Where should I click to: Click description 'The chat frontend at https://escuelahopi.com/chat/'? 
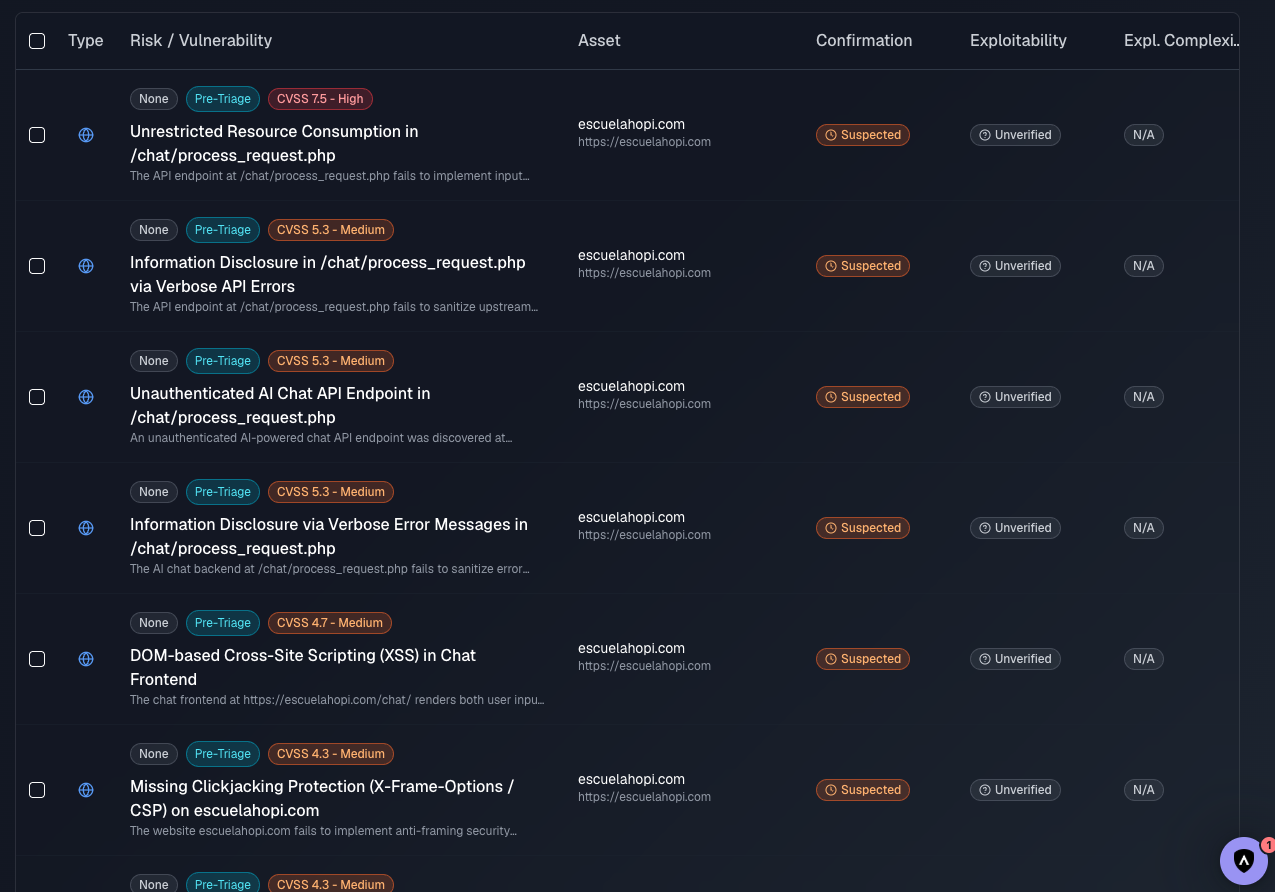337,700
